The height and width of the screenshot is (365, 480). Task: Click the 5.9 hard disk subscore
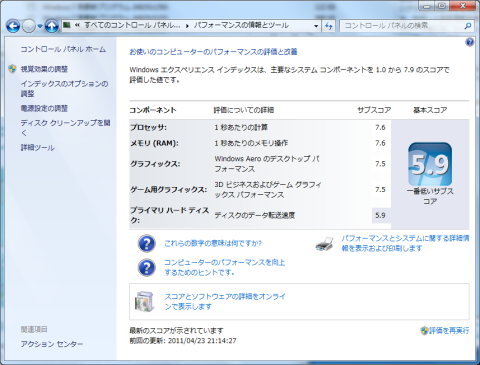(380, 215)
